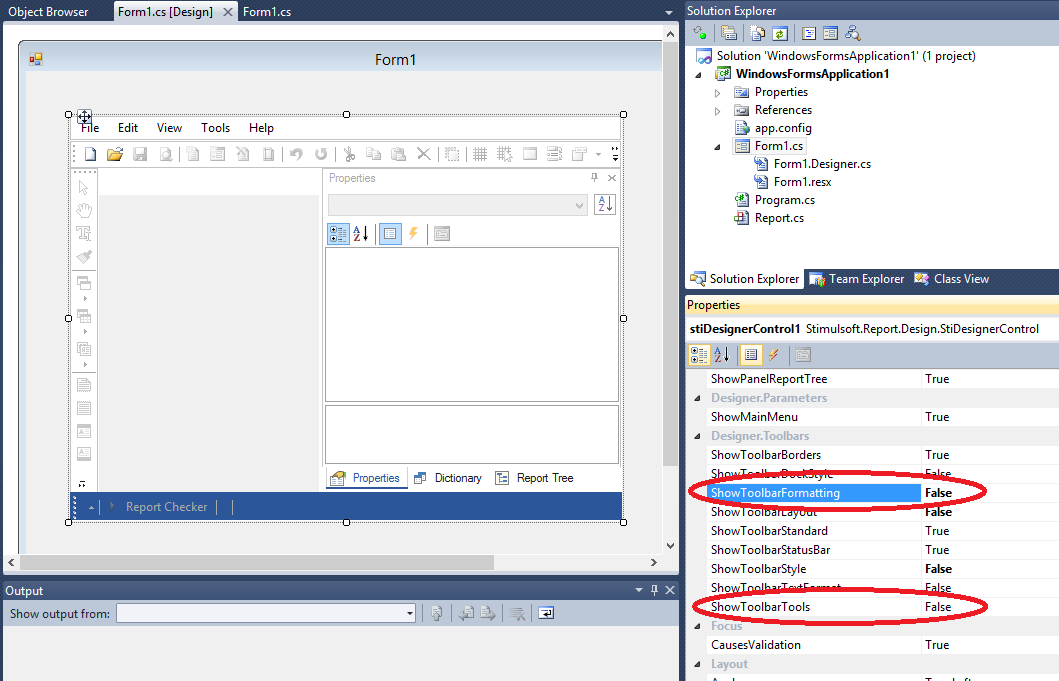Click View Code icon in Solution Explorer toolbar
The height and width of the screenshot is (681, 1059).
pyautogui.click(x=809, y=33)
